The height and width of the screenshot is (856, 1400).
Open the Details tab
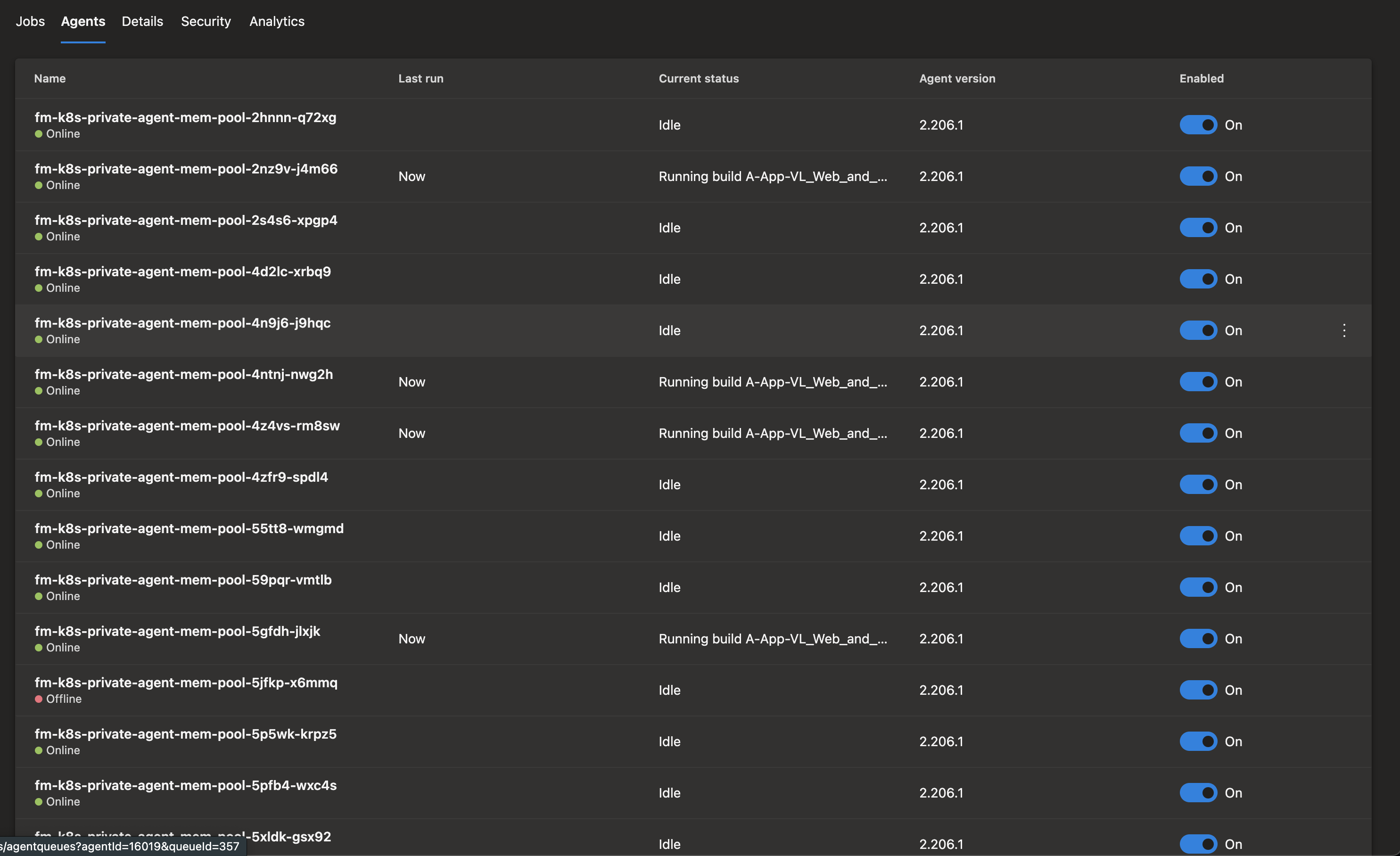click(142, 22)
